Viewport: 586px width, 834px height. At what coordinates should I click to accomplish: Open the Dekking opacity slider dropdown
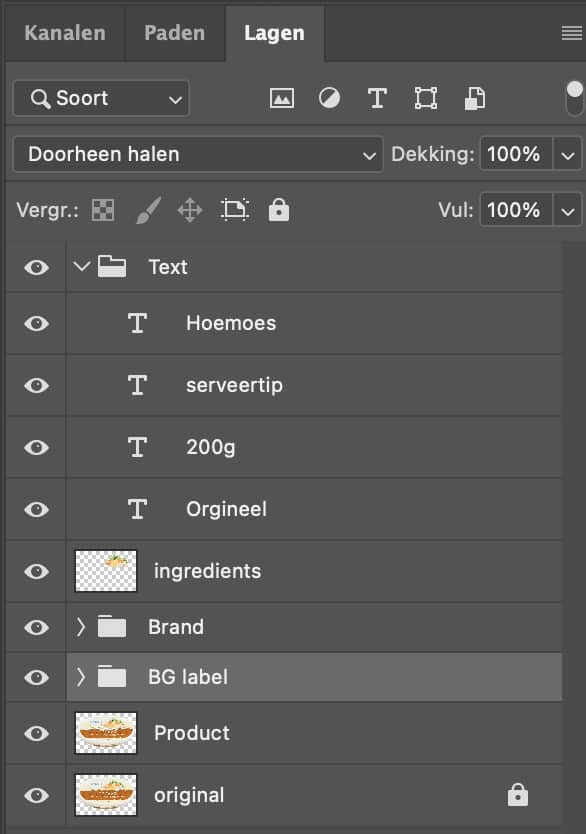point(567,155)
